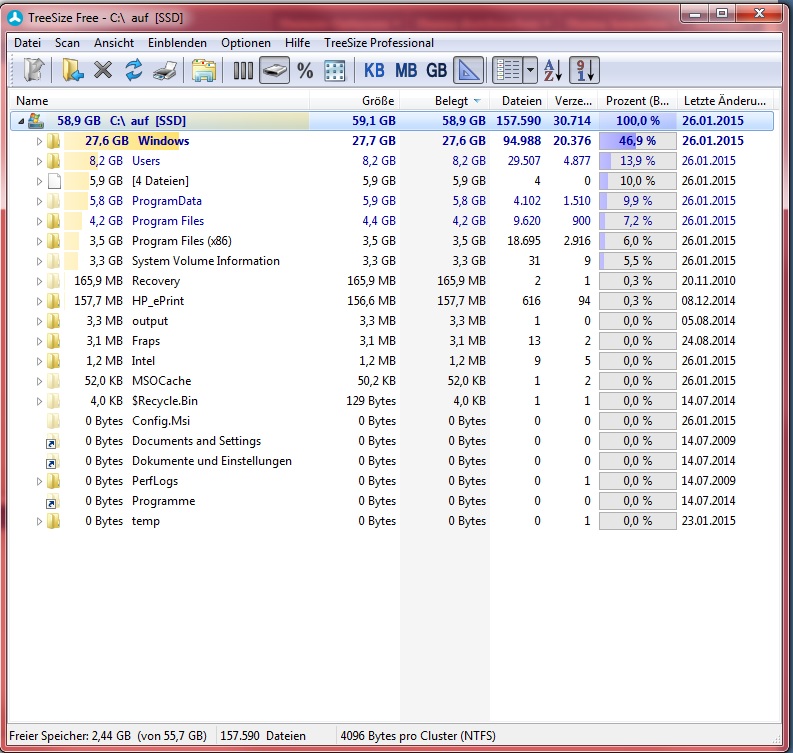Sort by Größe column header
The height and width of the screenshot is (753, 793).
(355, 101)
